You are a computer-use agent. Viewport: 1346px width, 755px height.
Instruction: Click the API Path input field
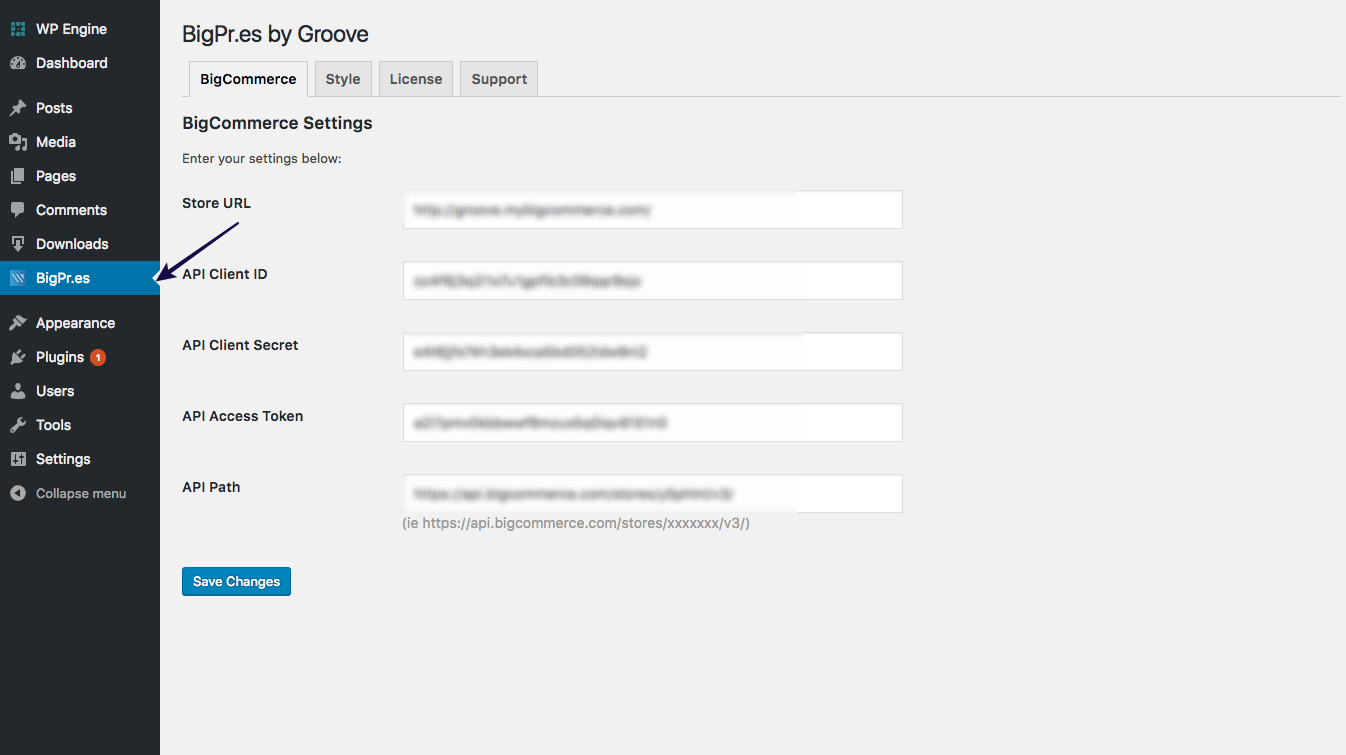coord(653,494)
